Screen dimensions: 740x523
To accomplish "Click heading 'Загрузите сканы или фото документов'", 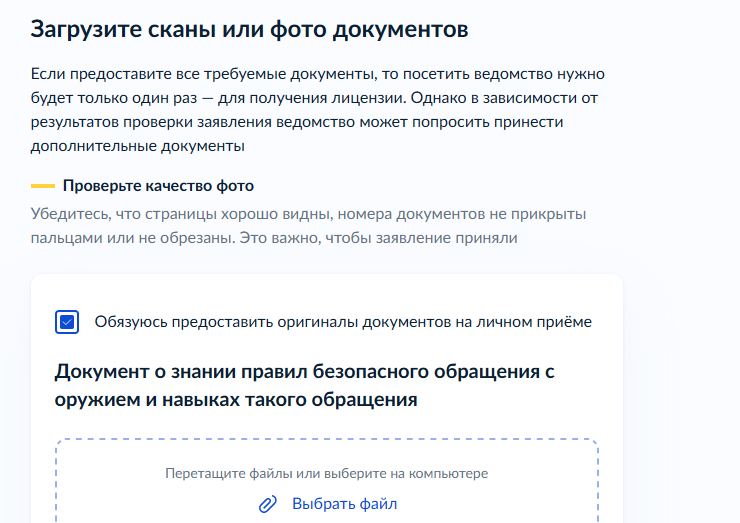I will [249, 29].
